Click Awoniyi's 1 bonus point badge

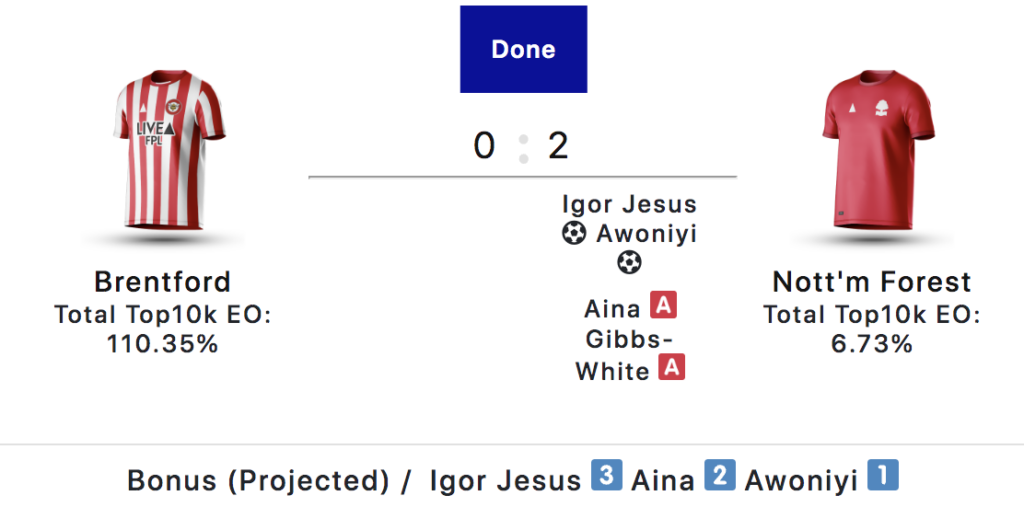point(882,475)
